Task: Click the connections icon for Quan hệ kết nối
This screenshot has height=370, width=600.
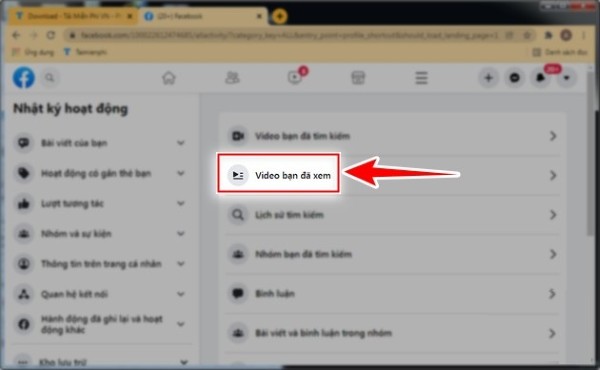Action: coord(24,294)
